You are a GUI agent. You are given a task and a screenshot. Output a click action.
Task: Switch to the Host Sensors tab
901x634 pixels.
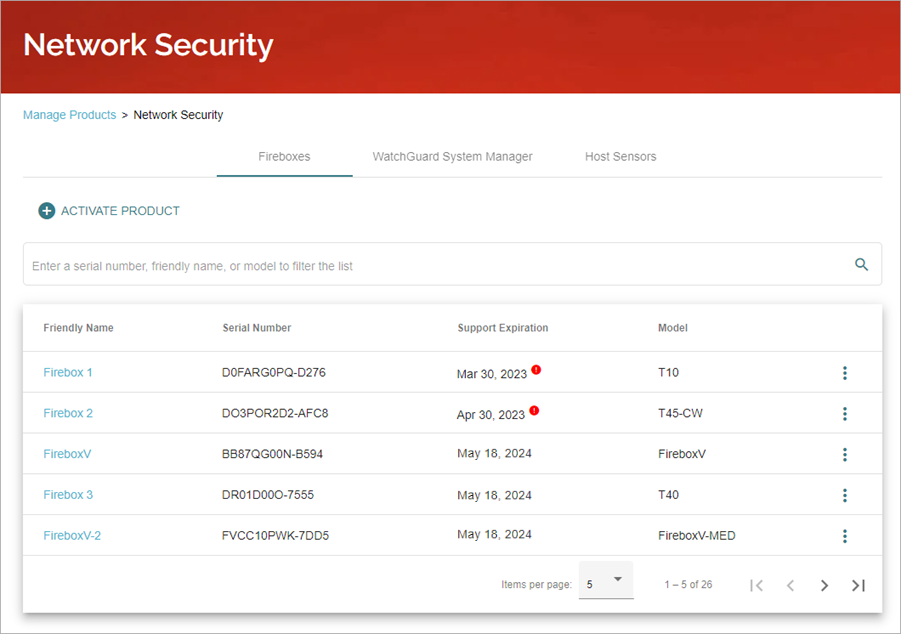coord(620,157)
